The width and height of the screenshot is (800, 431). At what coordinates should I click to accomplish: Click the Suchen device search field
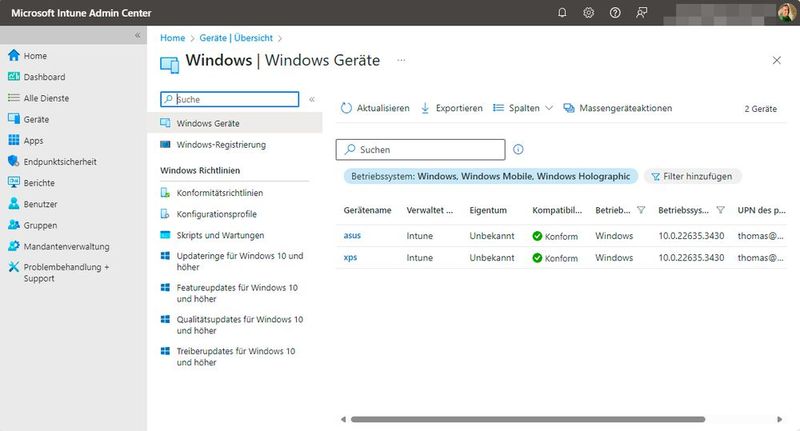(x=420, y=149)
